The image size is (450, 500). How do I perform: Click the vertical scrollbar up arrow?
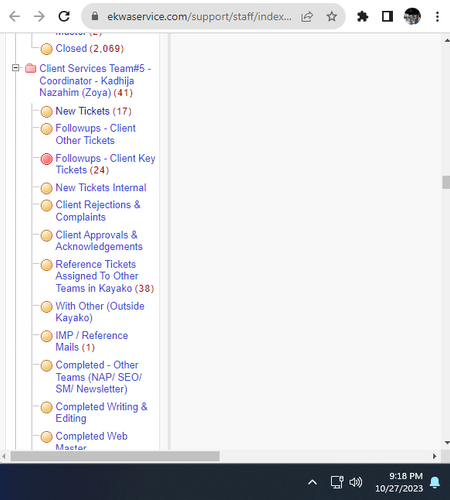point(446,40)
